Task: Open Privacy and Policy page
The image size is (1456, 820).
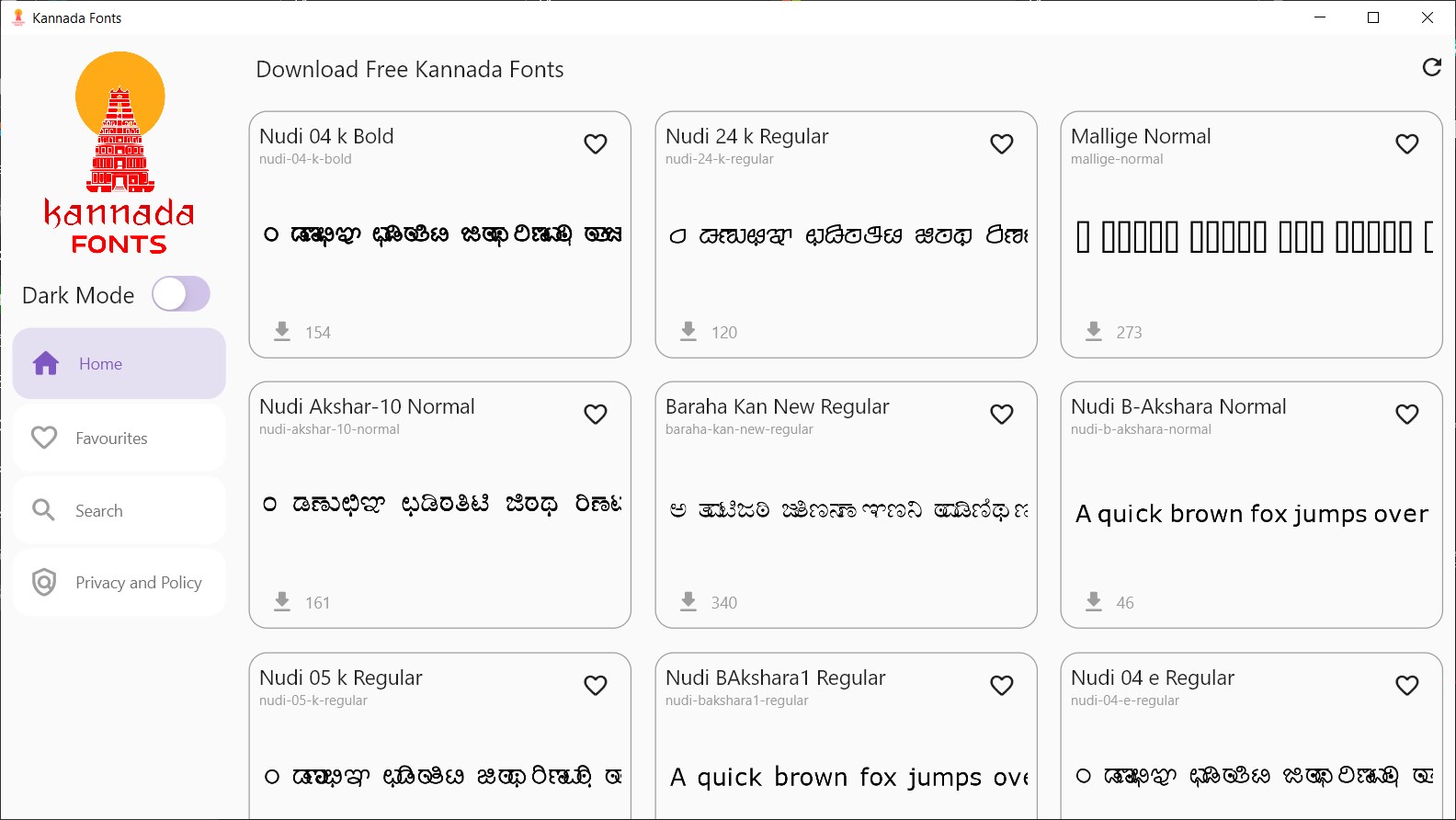Action: point(119,583)
